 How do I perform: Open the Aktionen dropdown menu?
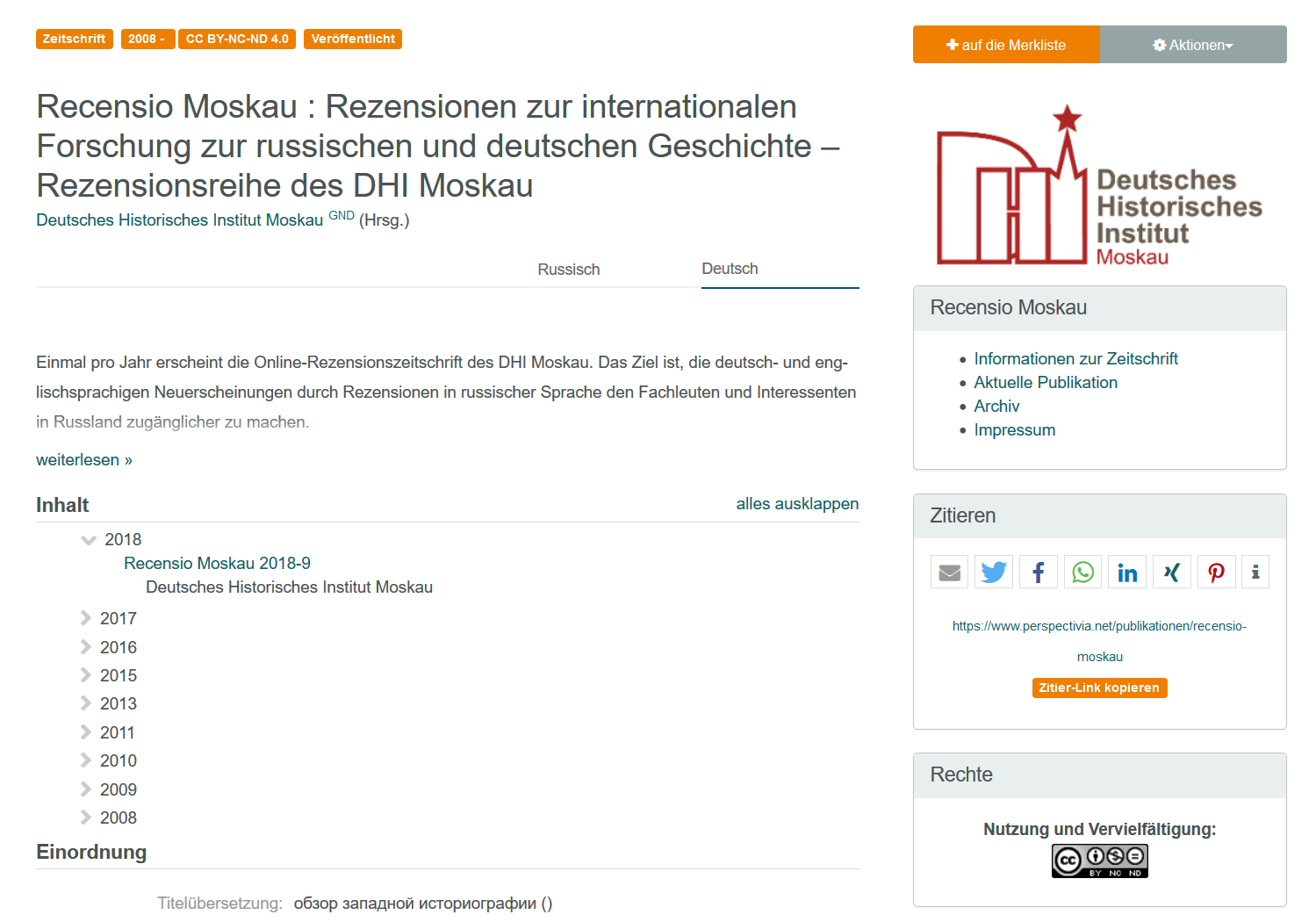coord(1193,45)
